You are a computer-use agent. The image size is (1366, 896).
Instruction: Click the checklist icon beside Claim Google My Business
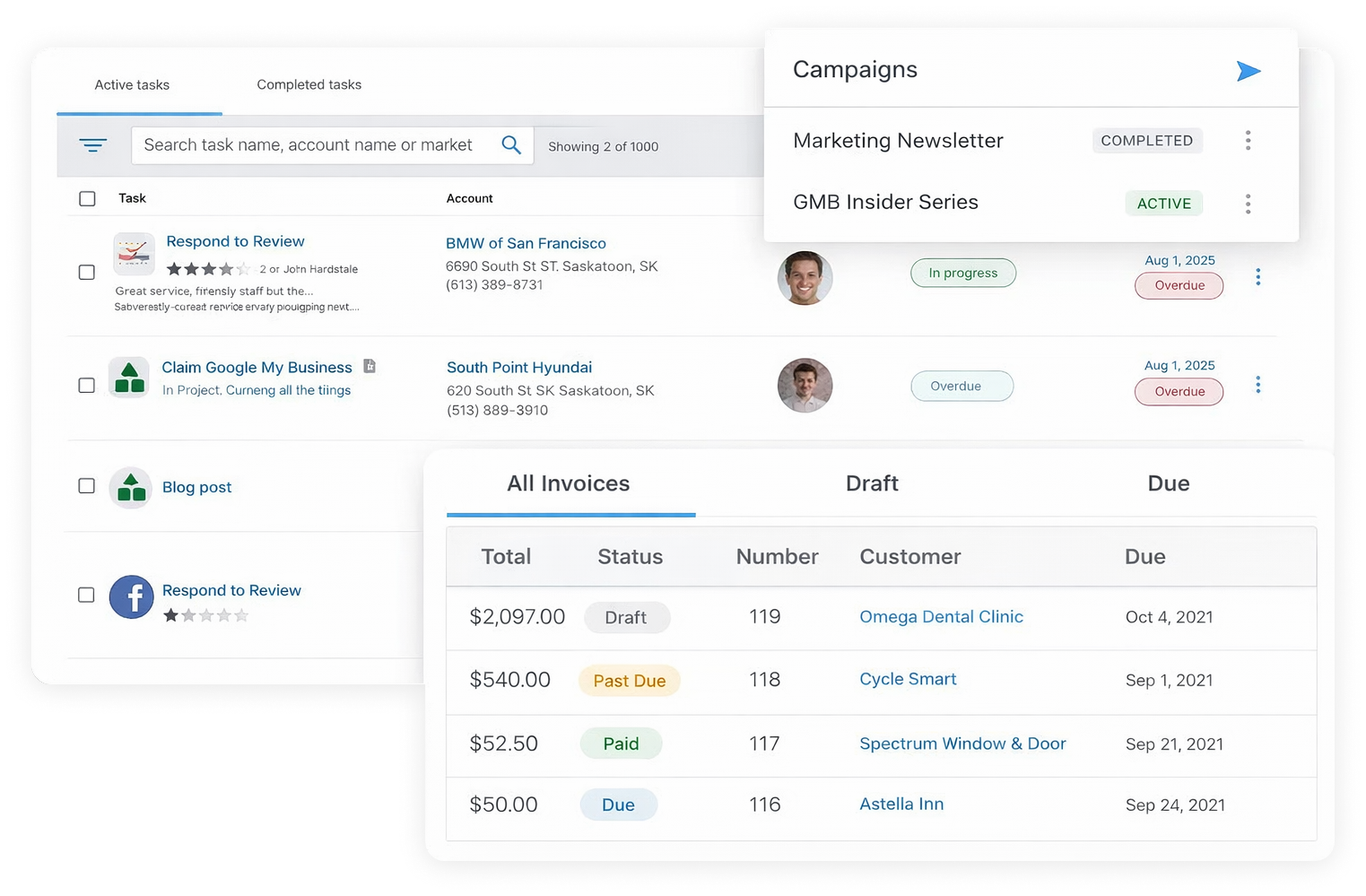pos(370,366)
